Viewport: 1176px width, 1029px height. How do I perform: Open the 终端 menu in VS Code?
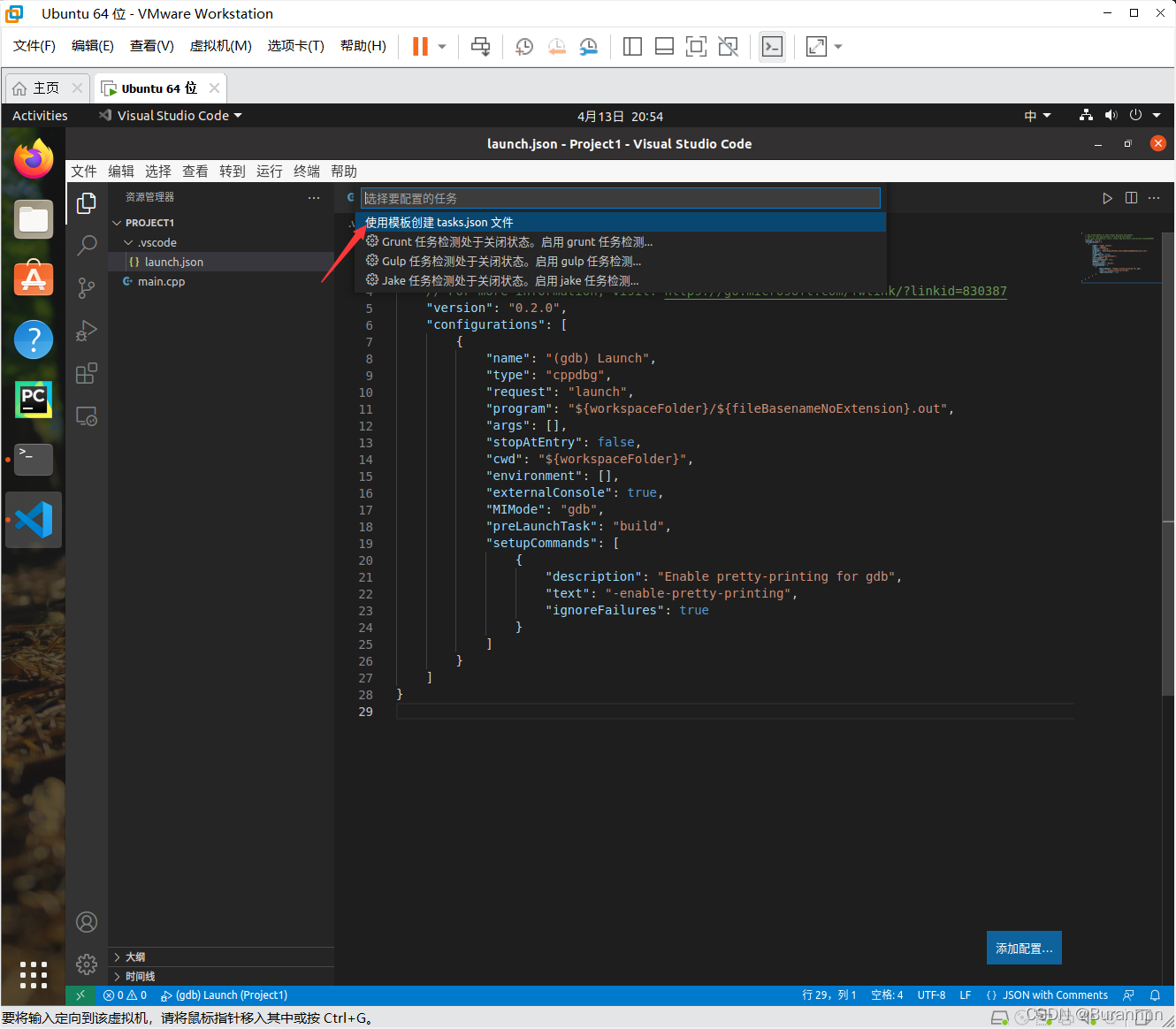click(307, 171)
